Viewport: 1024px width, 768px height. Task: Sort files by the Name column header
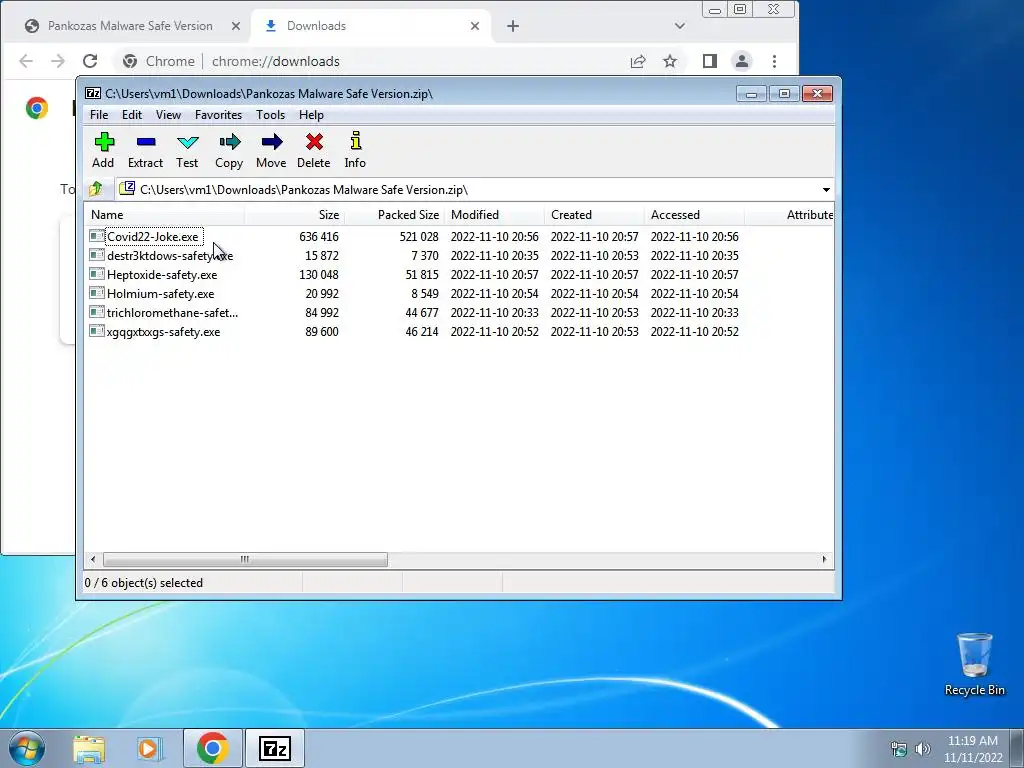tap(165, 215)
